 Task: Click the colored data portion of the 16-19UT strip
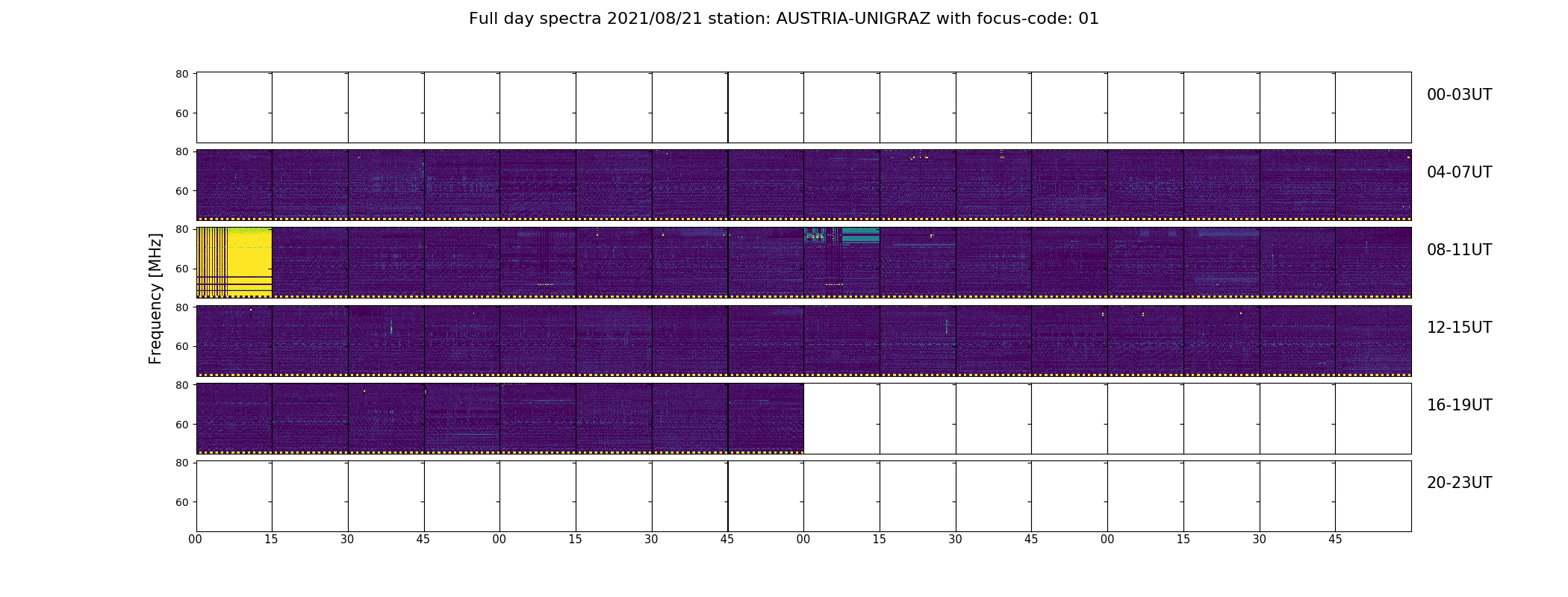pos(500,418)
